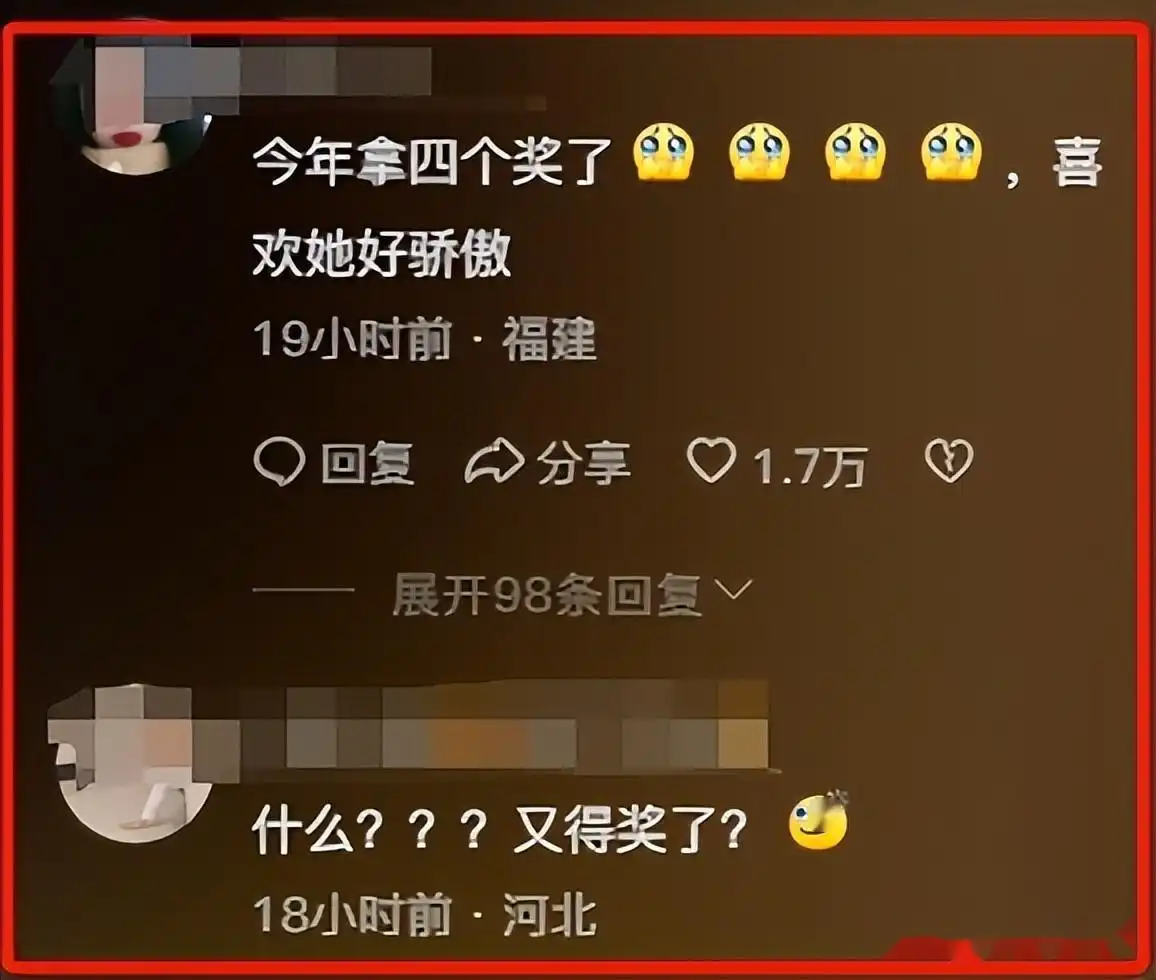Like the comment with the heart icon
The height and width of the screenshot is (980, 1156).
click(711, 460)
